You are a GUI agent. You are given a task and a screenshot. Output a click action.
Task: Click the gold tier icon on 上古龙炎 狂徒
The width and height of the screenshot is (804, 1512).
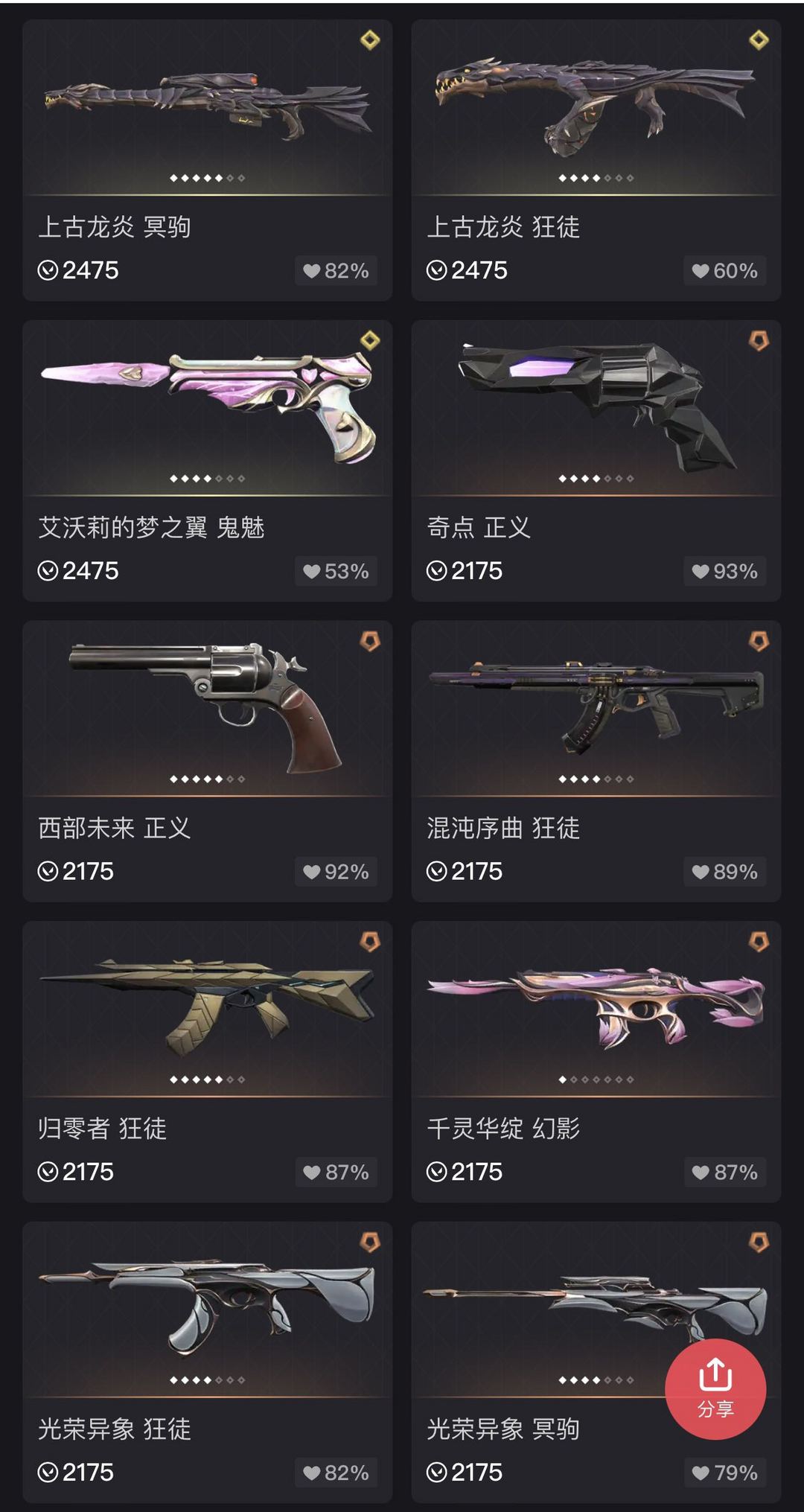pos(759,39)
